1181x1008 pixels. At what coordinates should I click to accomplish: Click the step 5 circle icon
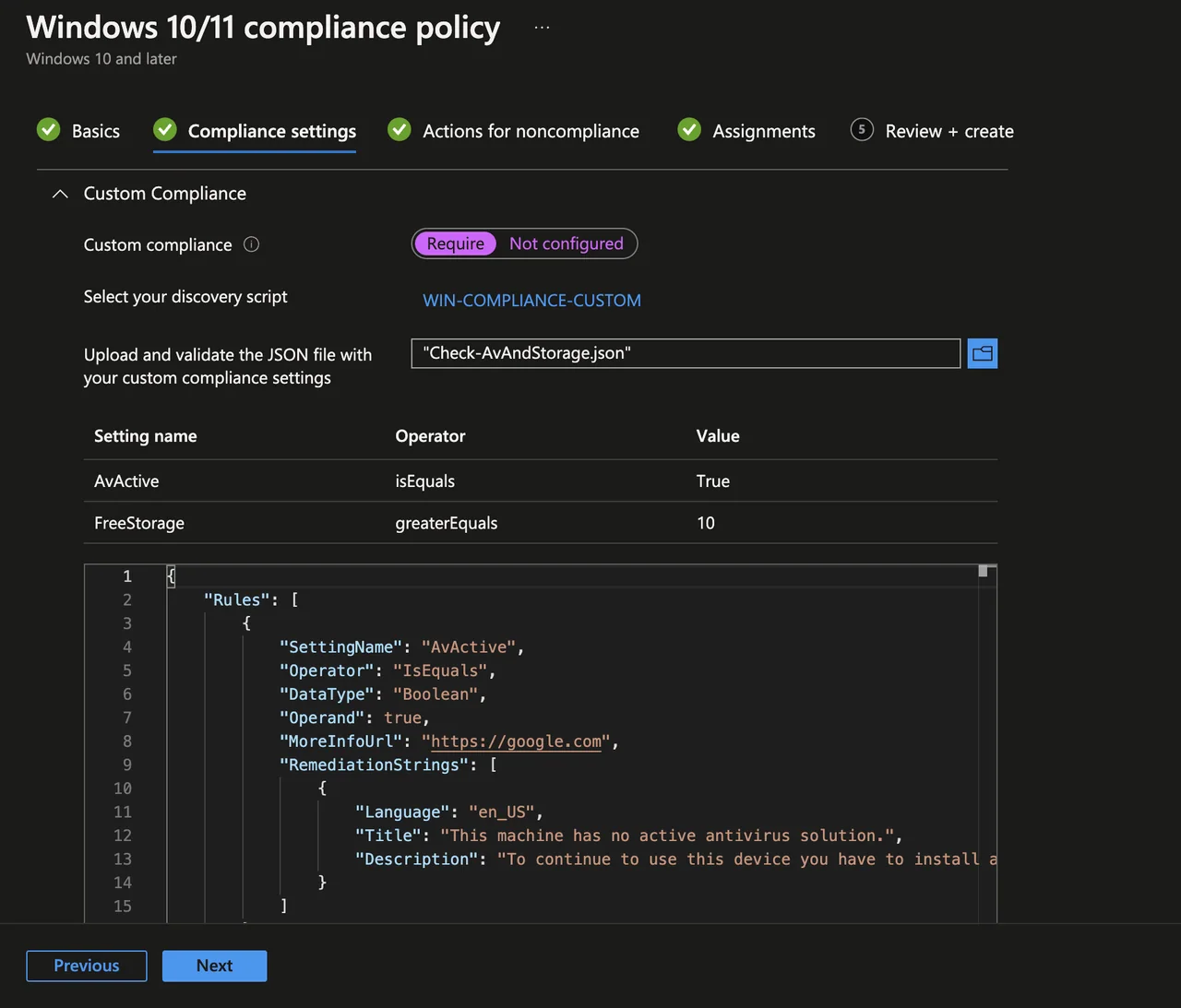tap(862, 130)
